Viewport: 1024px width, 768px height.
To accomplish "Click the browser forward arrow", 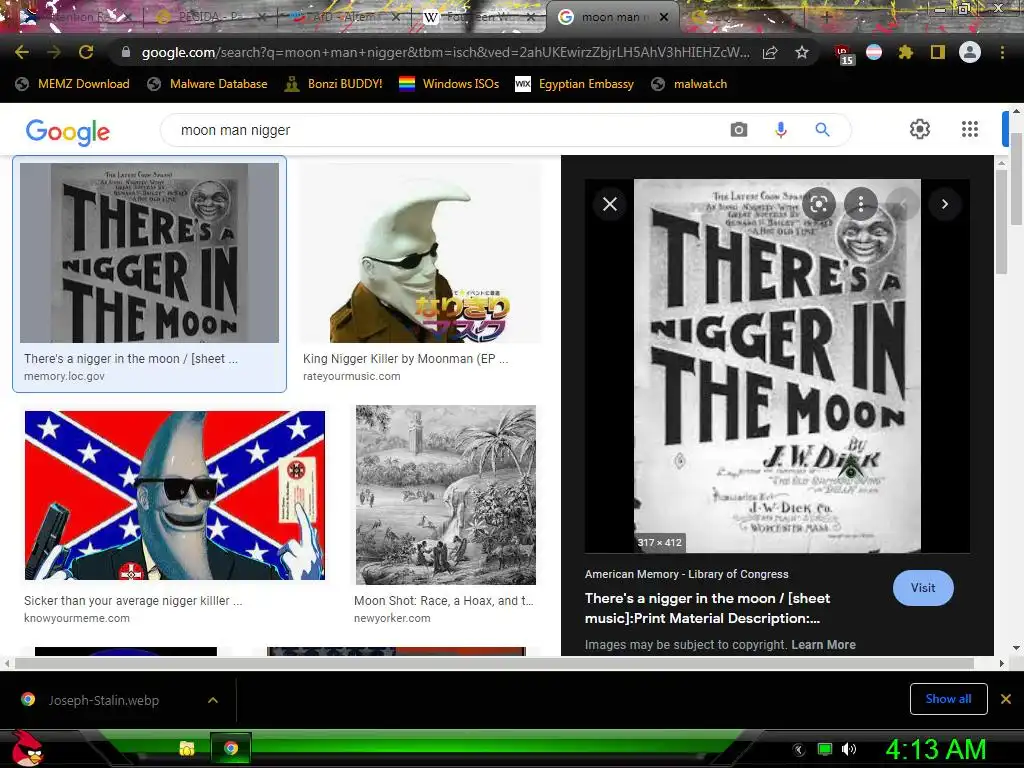I will tap(54, 52).
